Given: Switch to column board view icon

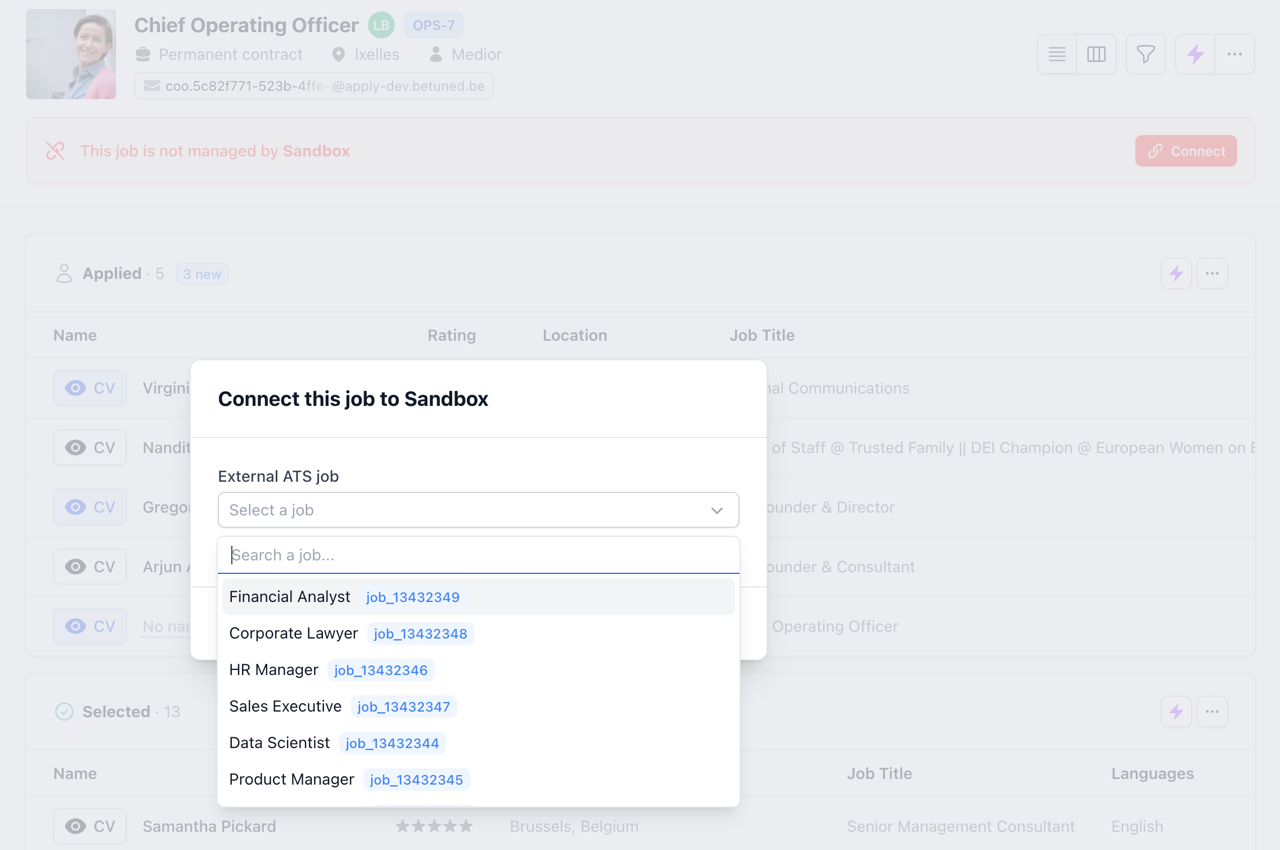Looking at the screenshot, I should point(1096,55).
